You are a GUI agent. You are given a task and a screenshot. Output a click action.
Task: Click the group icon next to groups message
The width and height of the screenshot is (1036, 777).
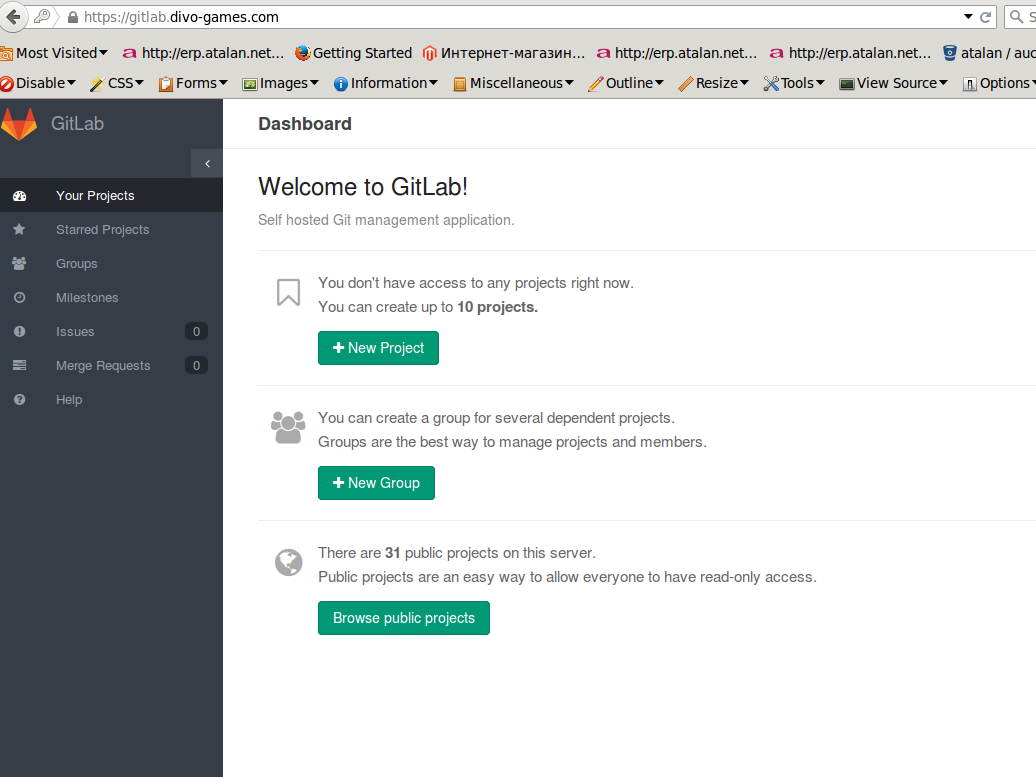(288, 427)
